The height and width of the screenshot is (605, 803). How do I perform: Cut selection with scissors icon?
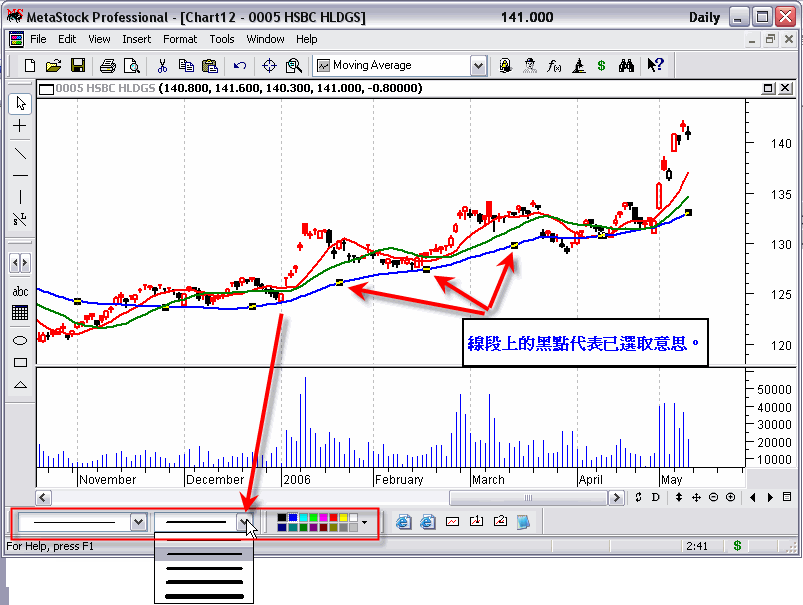162,66
